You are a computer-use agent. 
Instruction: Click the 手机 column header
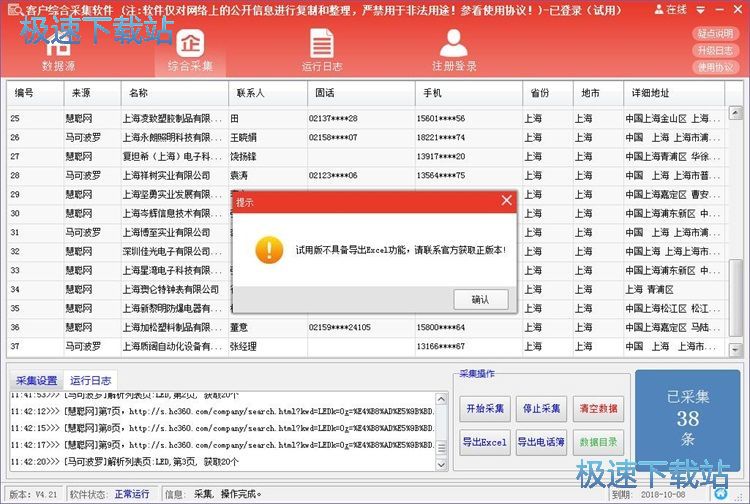pos(469,93)
